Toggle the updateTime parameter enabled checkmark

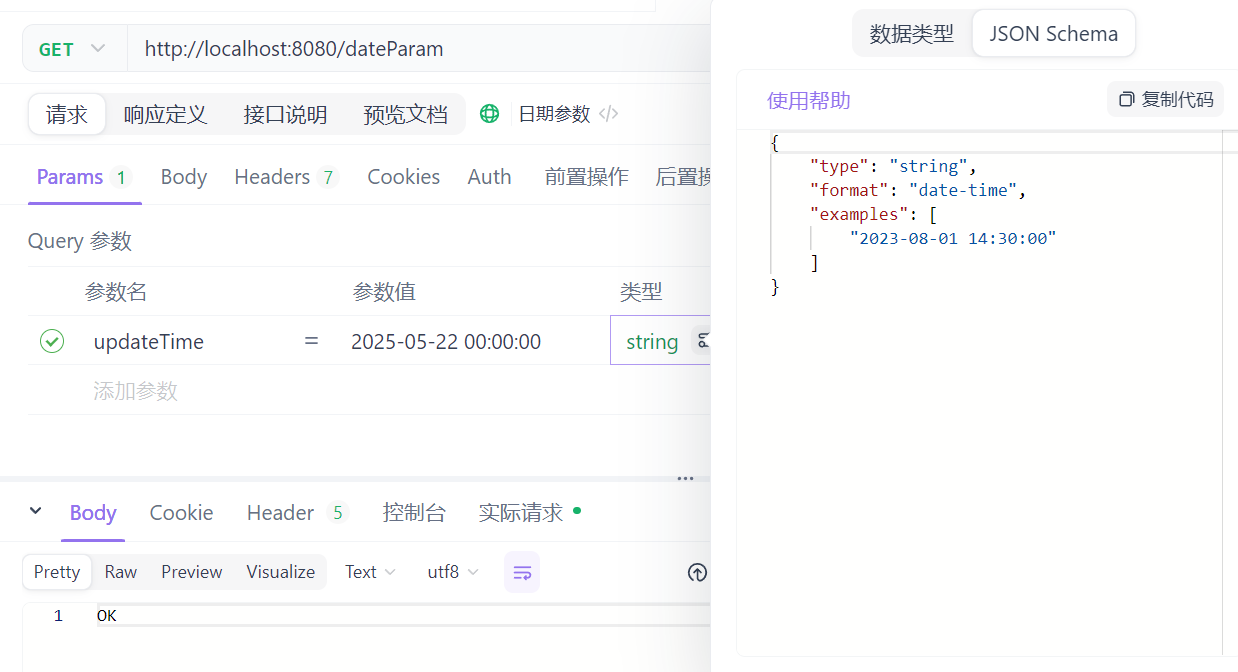tap(52, 342)
